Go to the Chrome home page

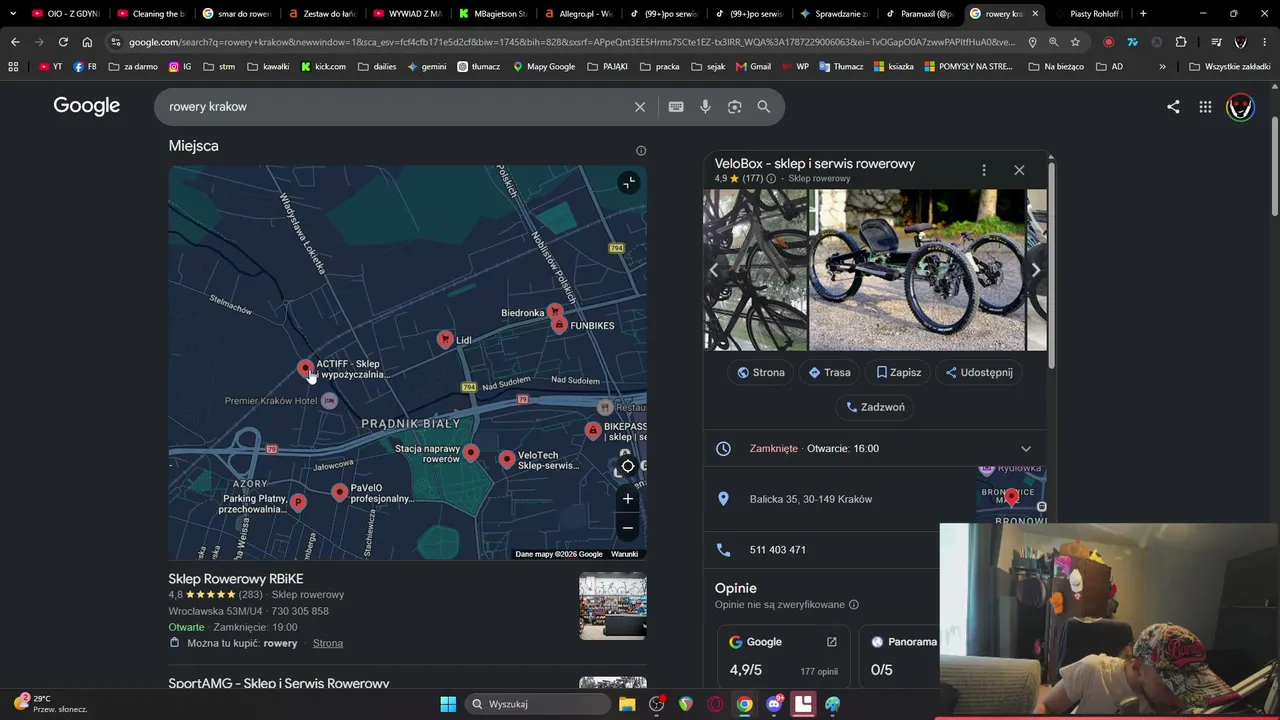[x=87, y=42]
